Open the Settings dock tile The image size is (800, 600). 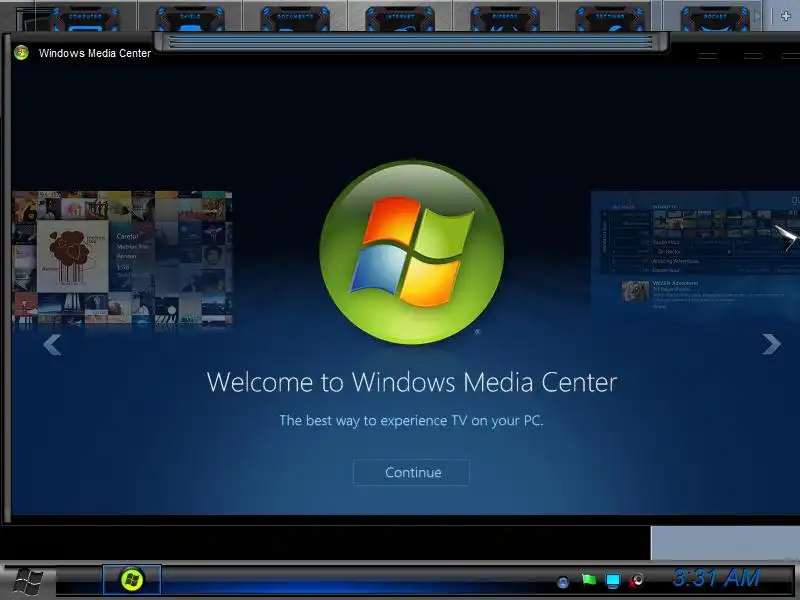pyautogui.click(x=610, y=19)
